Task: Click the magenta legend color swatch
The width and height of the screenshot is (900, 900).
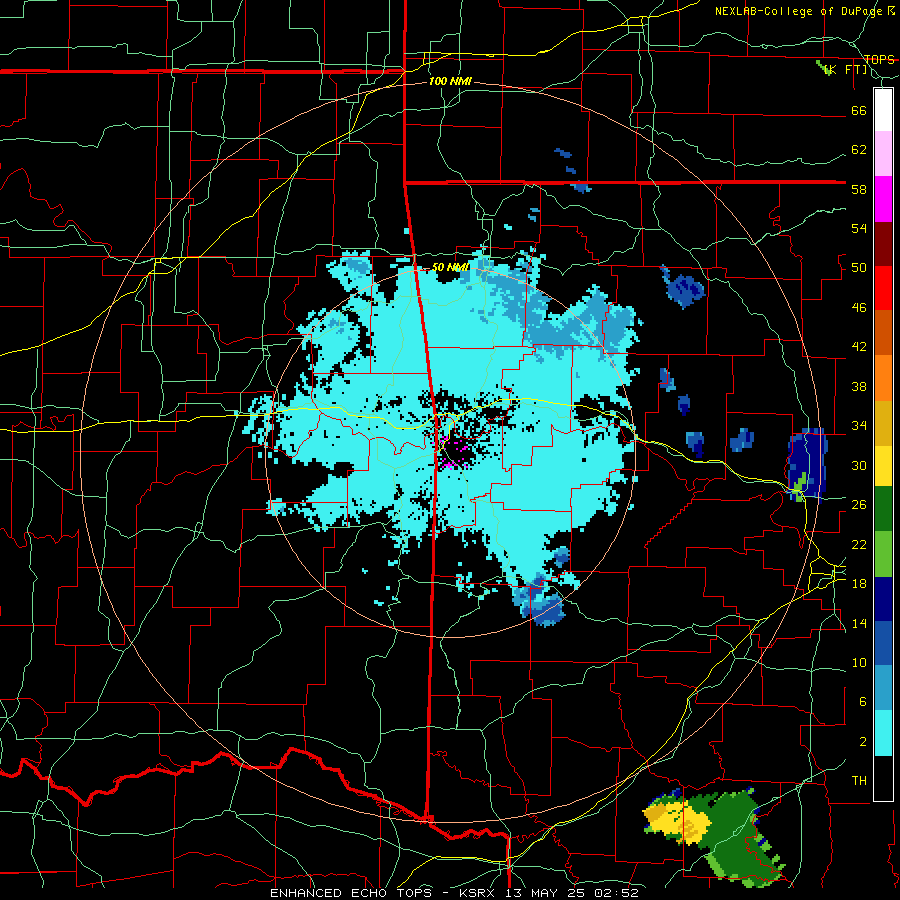Action: coord(883,199)
